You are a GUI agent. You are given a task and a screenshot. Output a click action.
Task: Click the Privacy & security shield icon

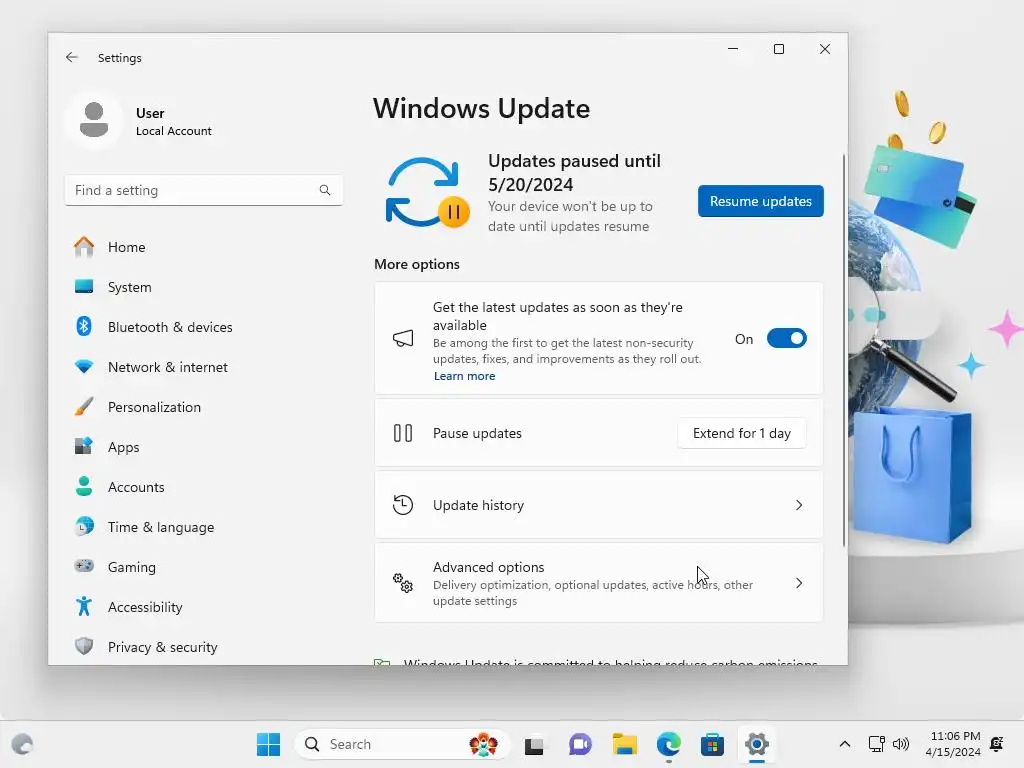click(x=84, y=647)
